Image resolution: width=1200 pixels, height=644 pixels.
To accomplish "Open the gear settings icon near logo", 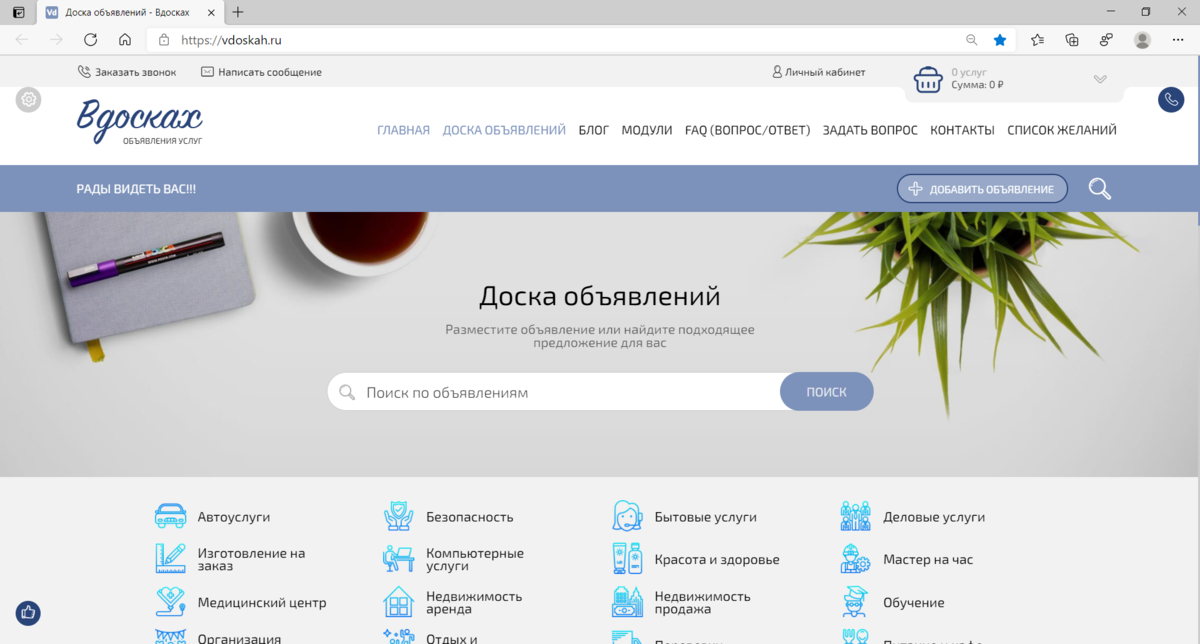I will pos(29,99).
